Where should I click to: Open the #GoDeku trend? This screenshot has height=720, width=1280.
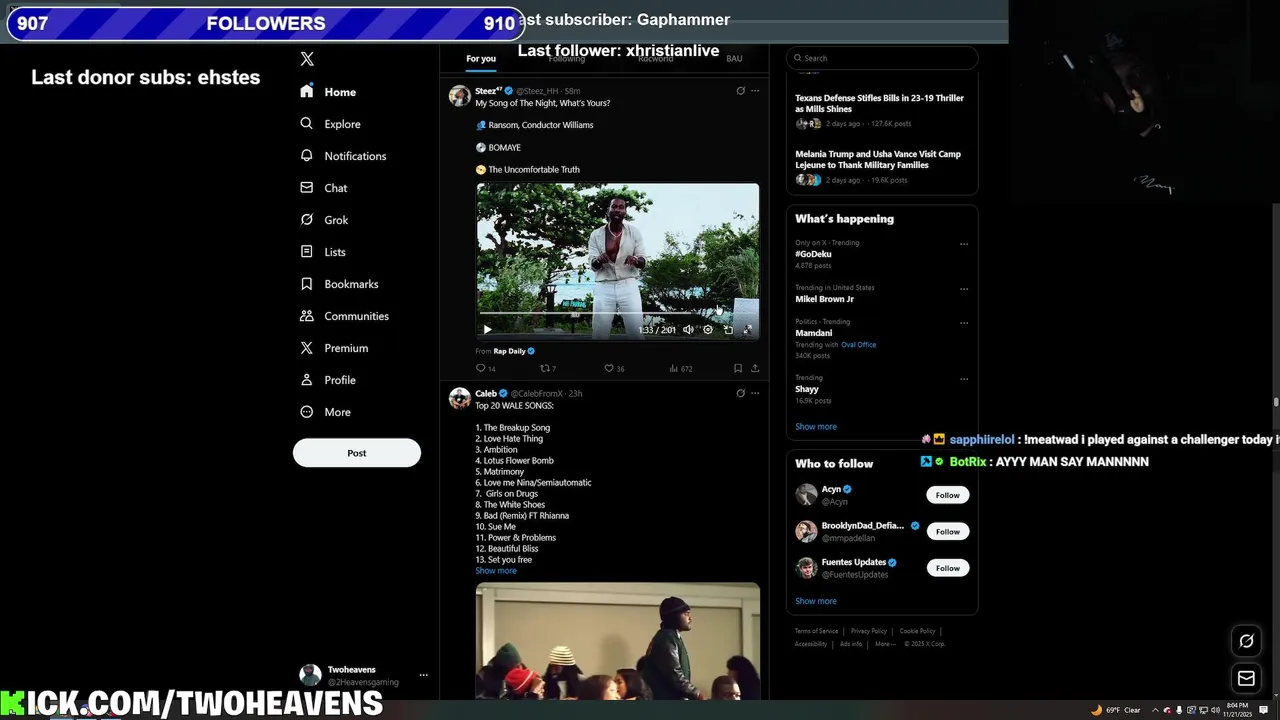[x=813, y=254]
